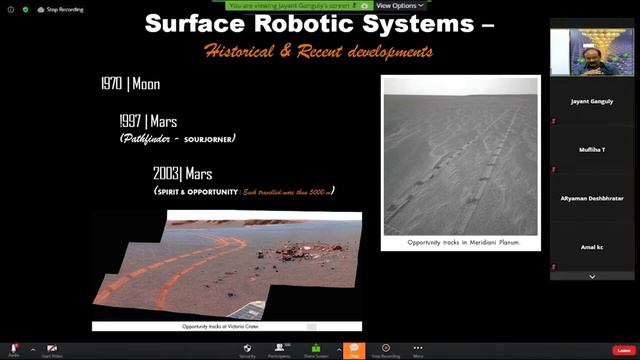Select the ARyaman Deshbhratar participant tile
Viewport: 640px width, 360px height.
592,198
